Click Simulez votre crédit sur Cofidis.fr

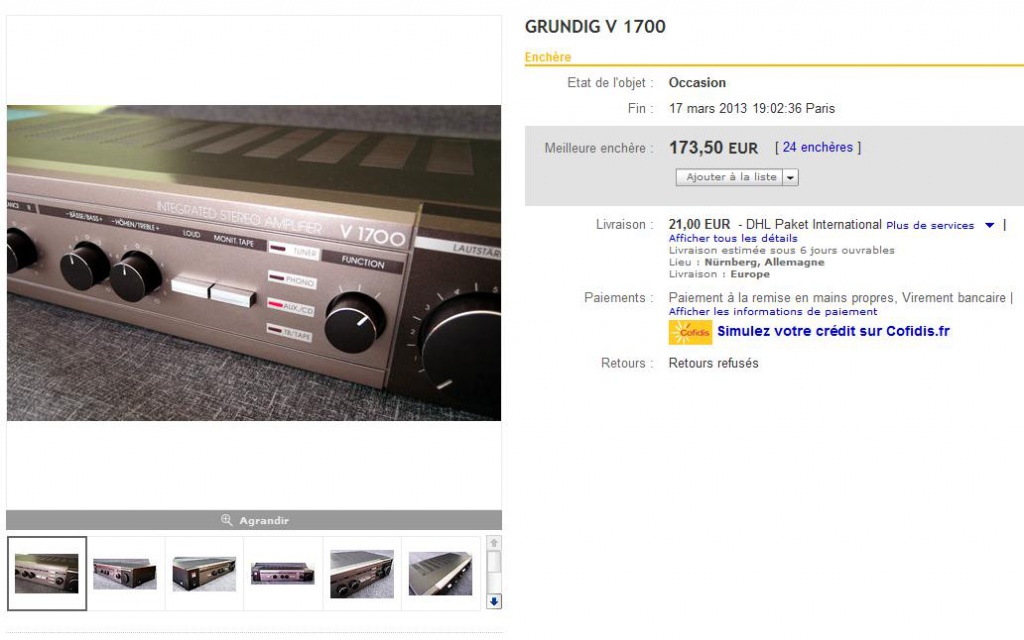[833, 331]
